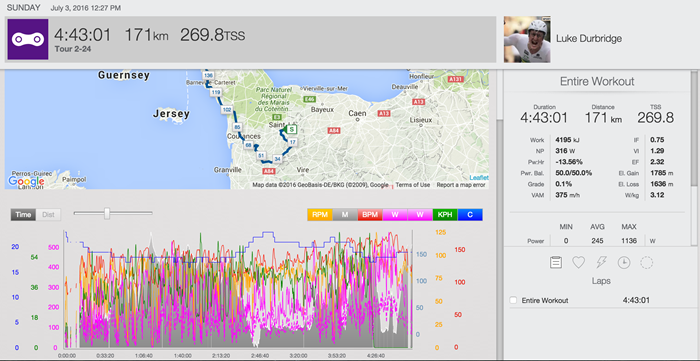Open the Leaflet attribution link

[479, 178]
